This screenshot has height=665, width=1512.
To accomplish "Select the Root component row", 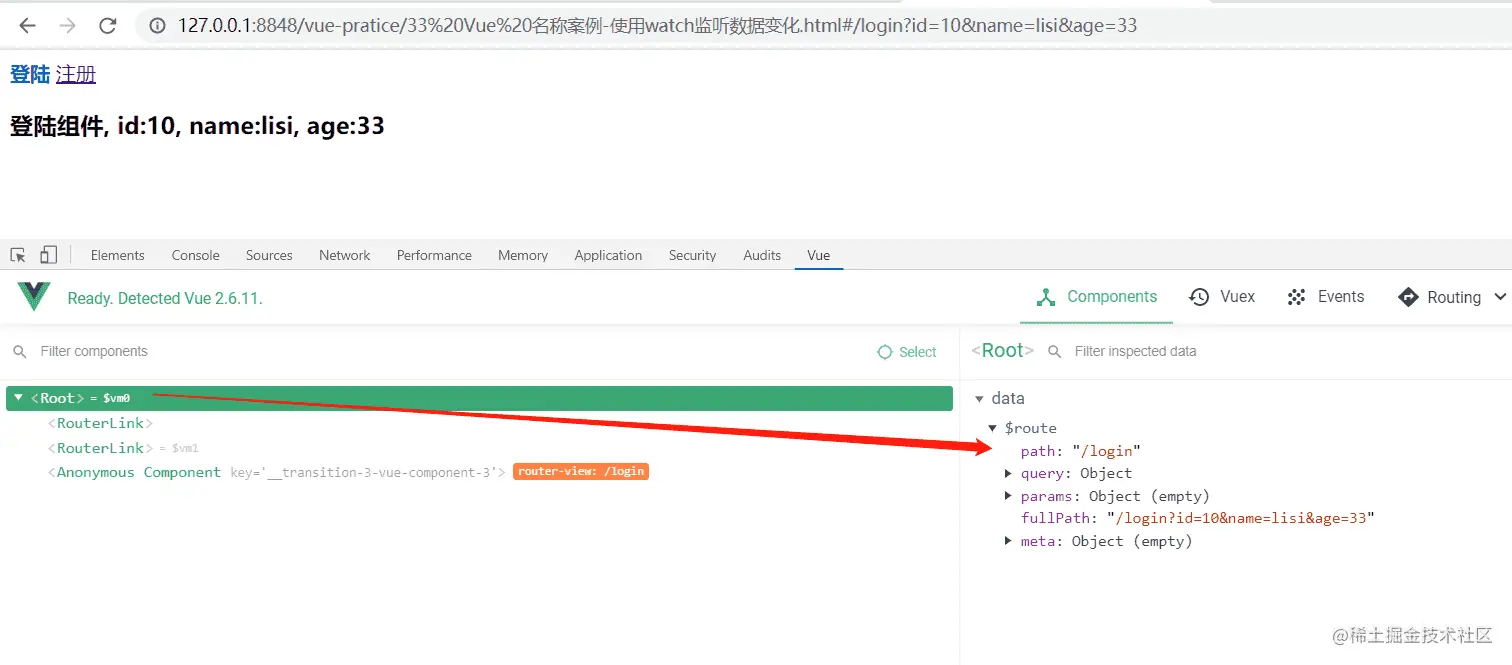I will click(x=479, y=398).
